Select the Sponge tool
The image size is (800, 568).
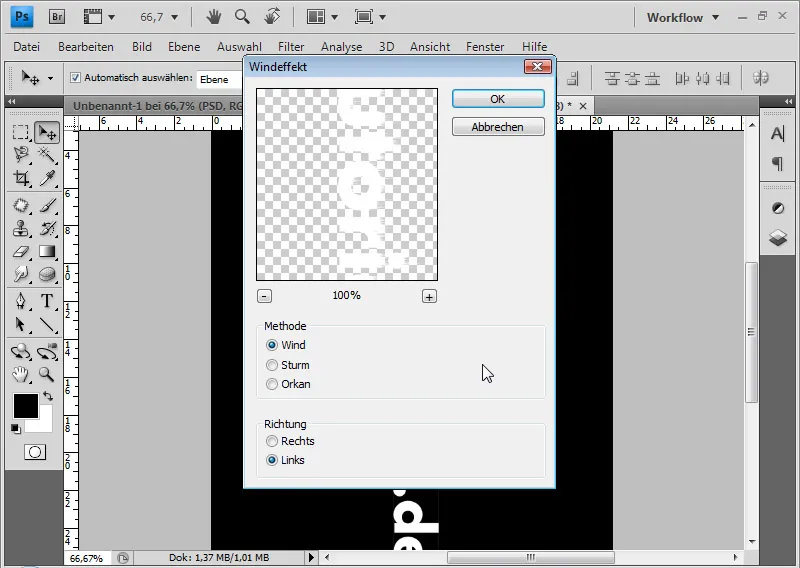click(47, 274)
